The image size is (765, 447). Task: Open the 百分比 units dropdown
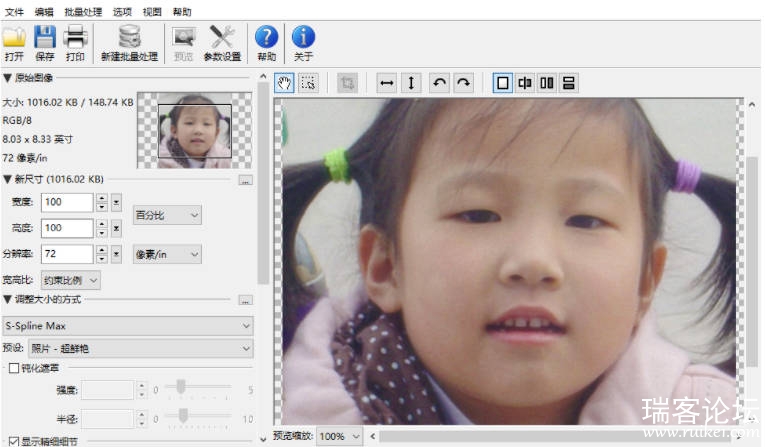(x=167, y=215)
